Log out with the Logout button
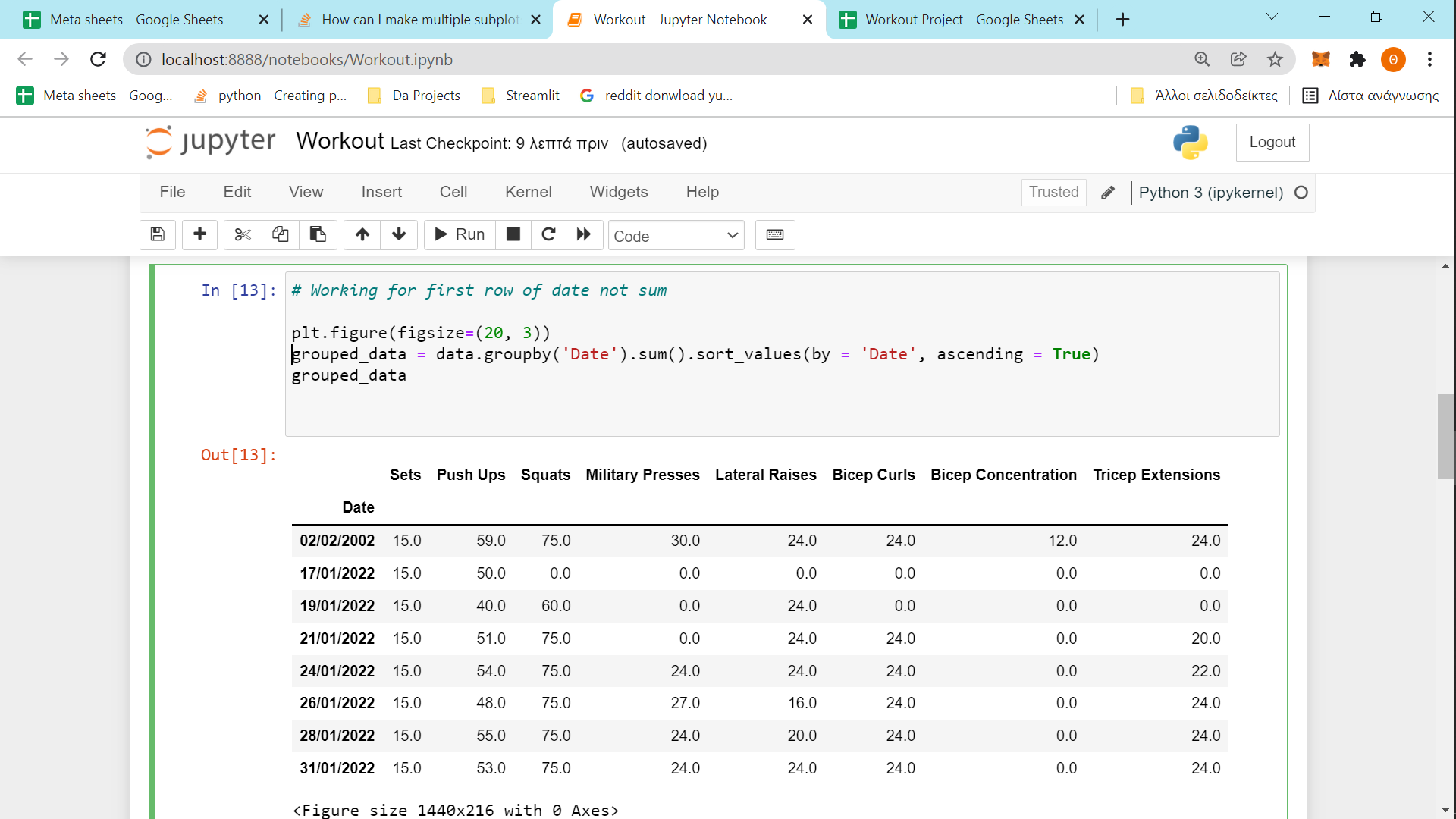1456x819 pixels. (x=1272, y=143)
